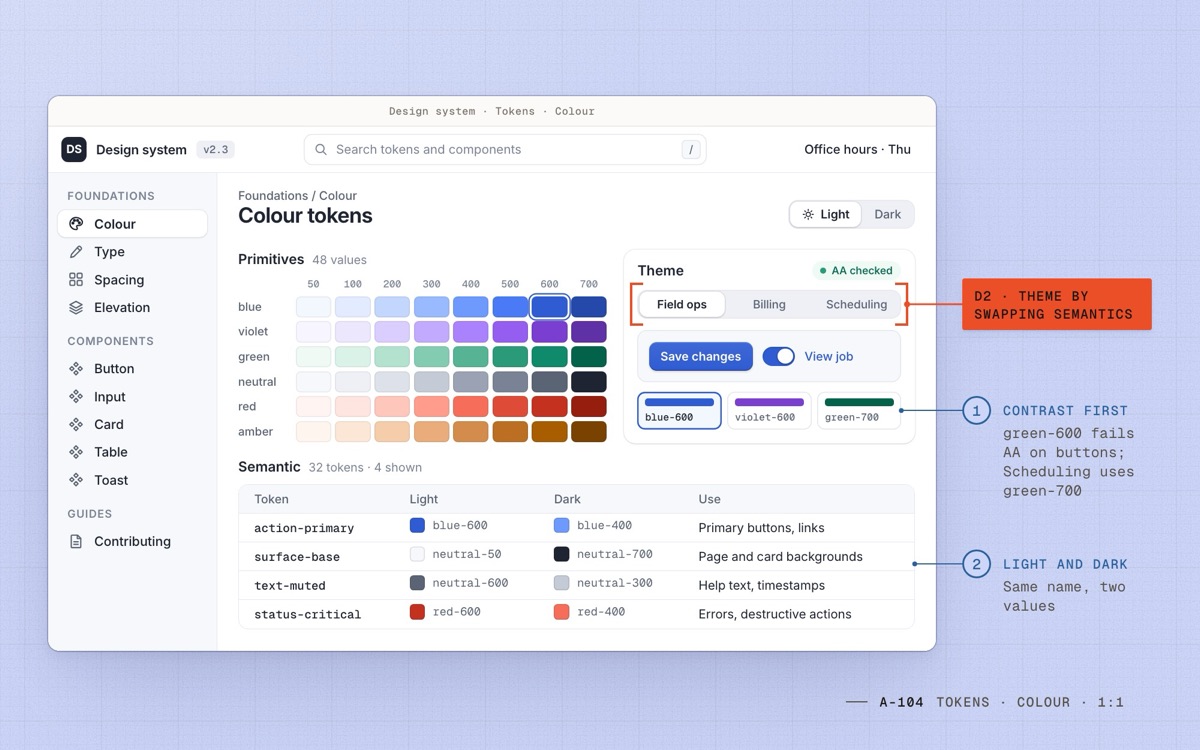Click the Token column header
Image resolution: width=1200 pixels, height=750 pixels.
pyautogui.click(x=271, y=499)
